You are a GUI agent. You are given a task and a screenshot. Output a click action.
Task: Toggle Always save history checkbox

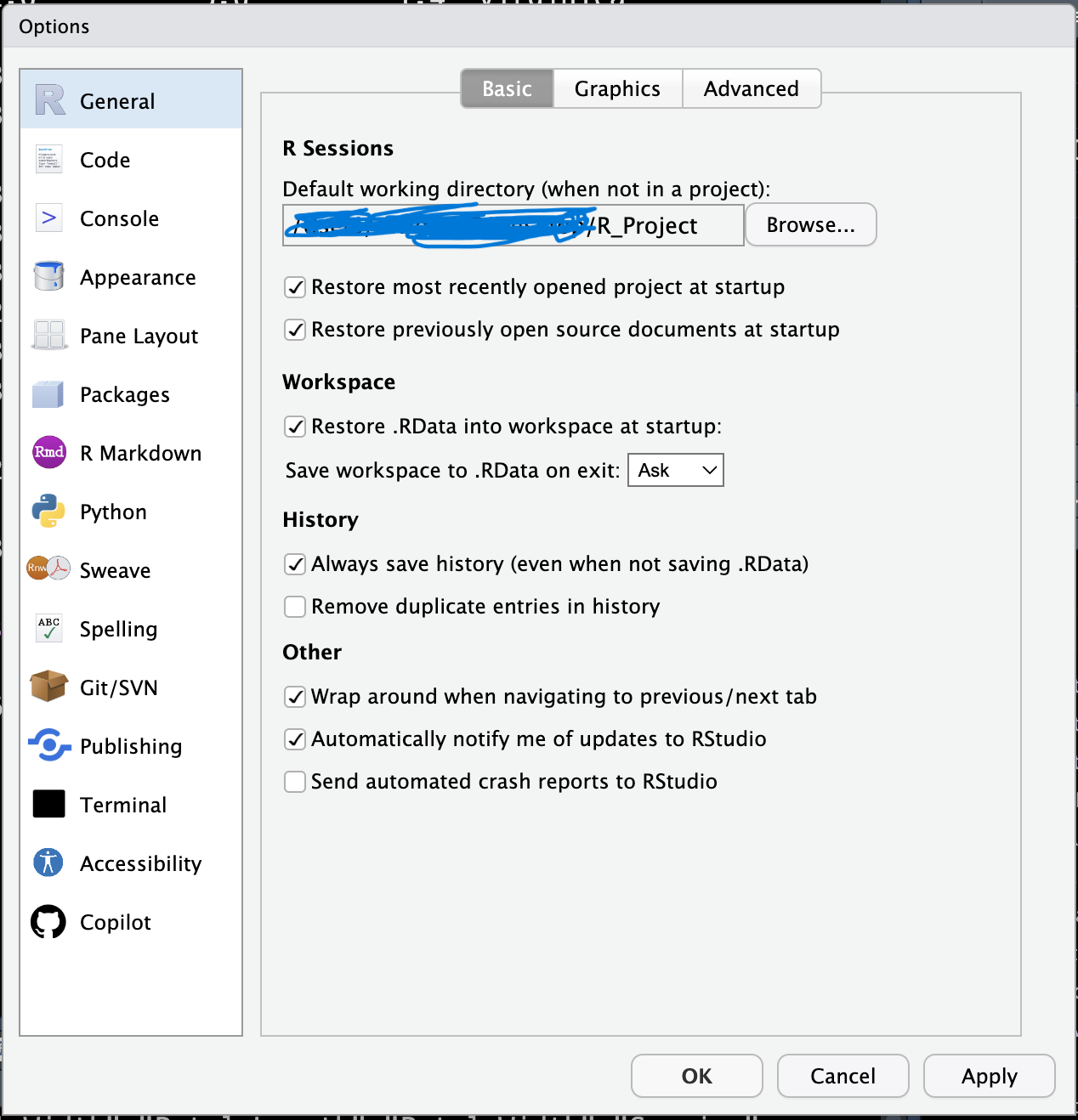point(295,564)
